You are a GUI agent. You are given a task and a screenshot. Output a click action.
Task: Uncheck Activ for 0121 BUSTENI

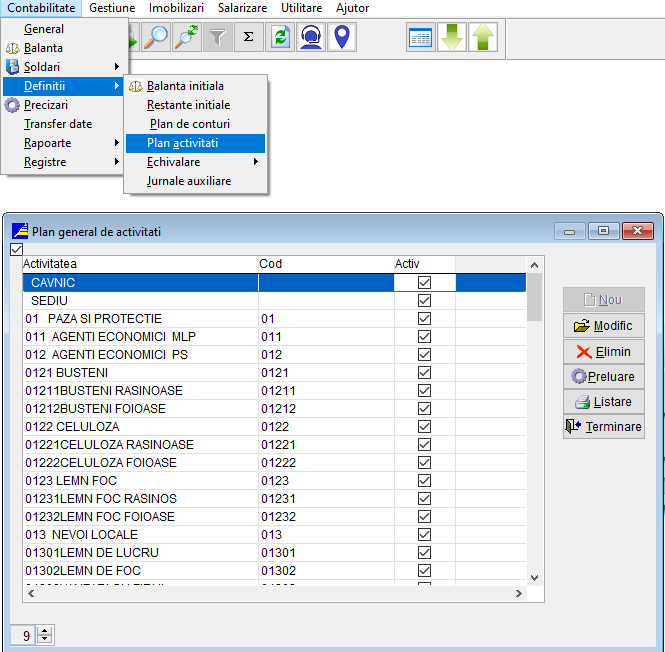(x=424, y=373)
